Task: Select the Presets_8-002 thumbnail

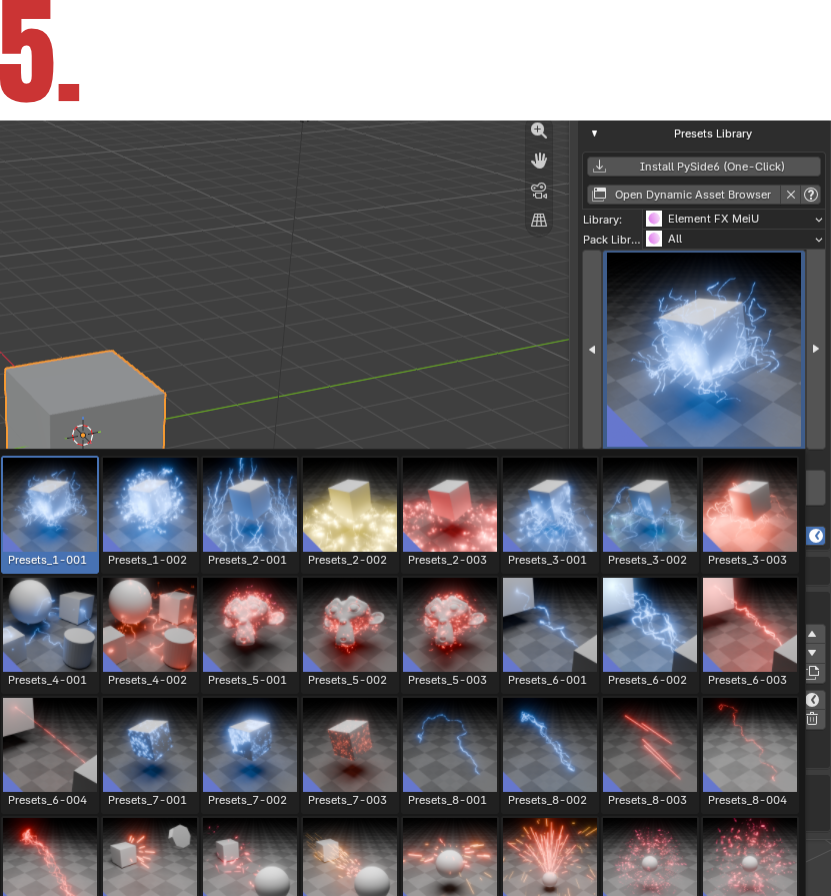Action: [550, 754]
